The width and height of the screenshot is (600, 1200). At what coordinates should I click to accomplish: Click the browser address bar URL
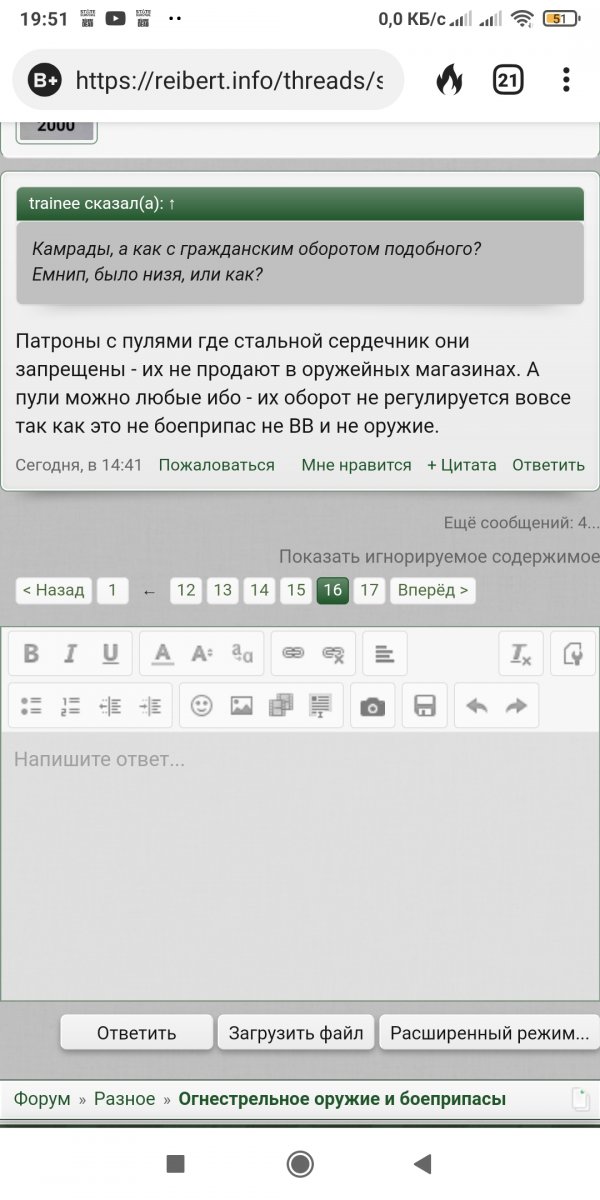229,80
